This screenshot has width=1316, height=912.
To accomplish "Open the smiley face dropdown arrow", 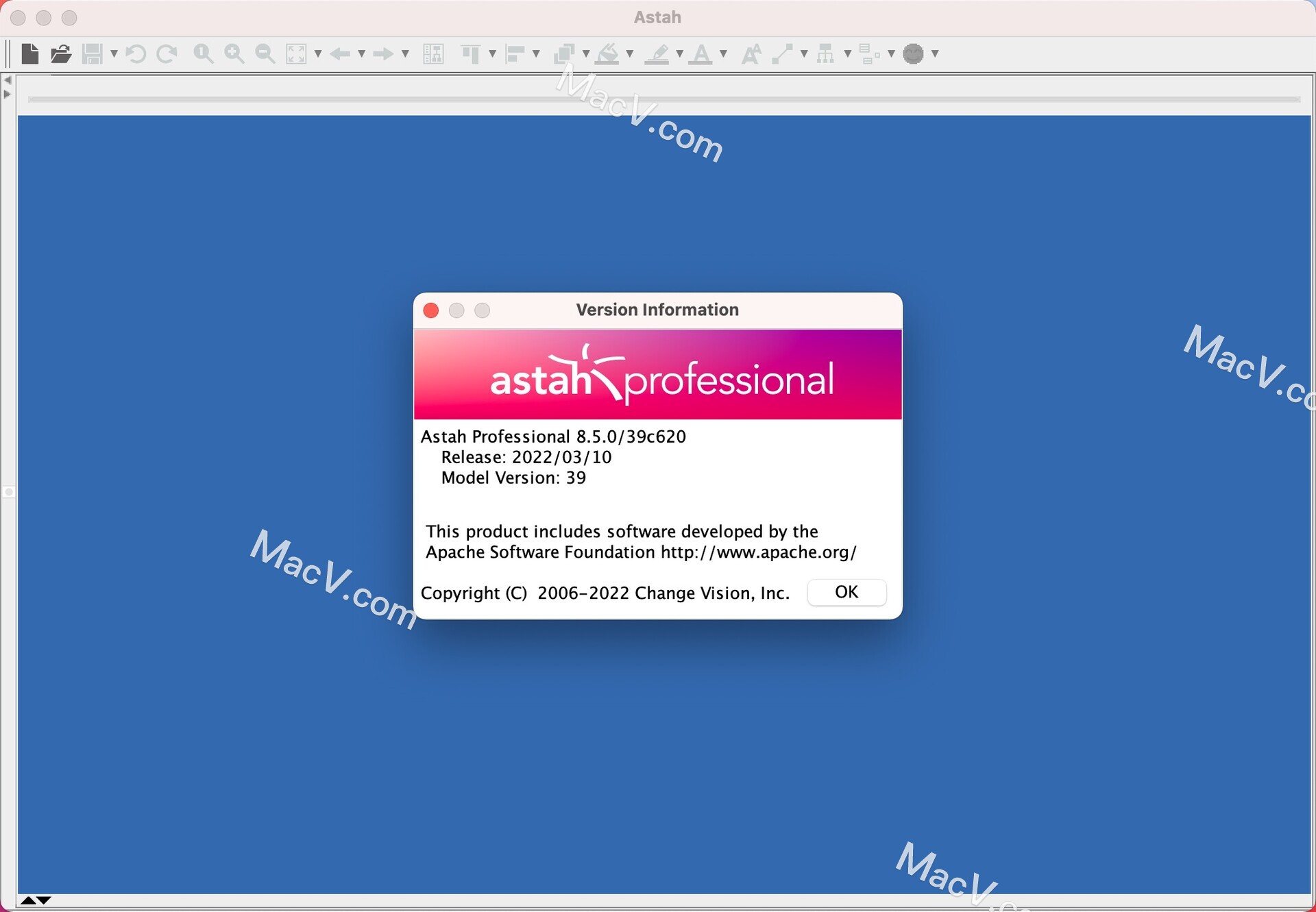I will (x=935, y=53).
